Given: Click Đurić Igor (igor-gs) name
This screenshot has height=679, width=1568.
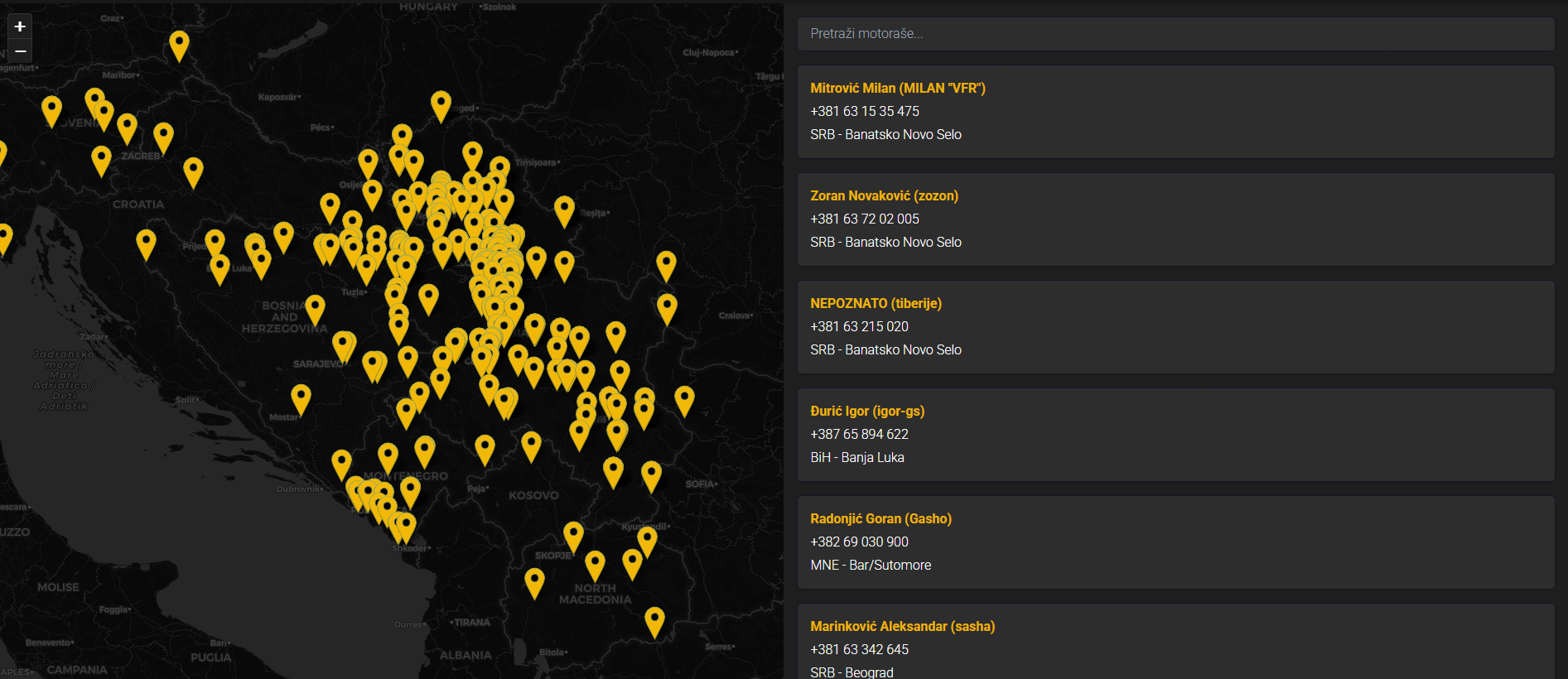Looking at the screenshot, I should [x=867, y=411].
